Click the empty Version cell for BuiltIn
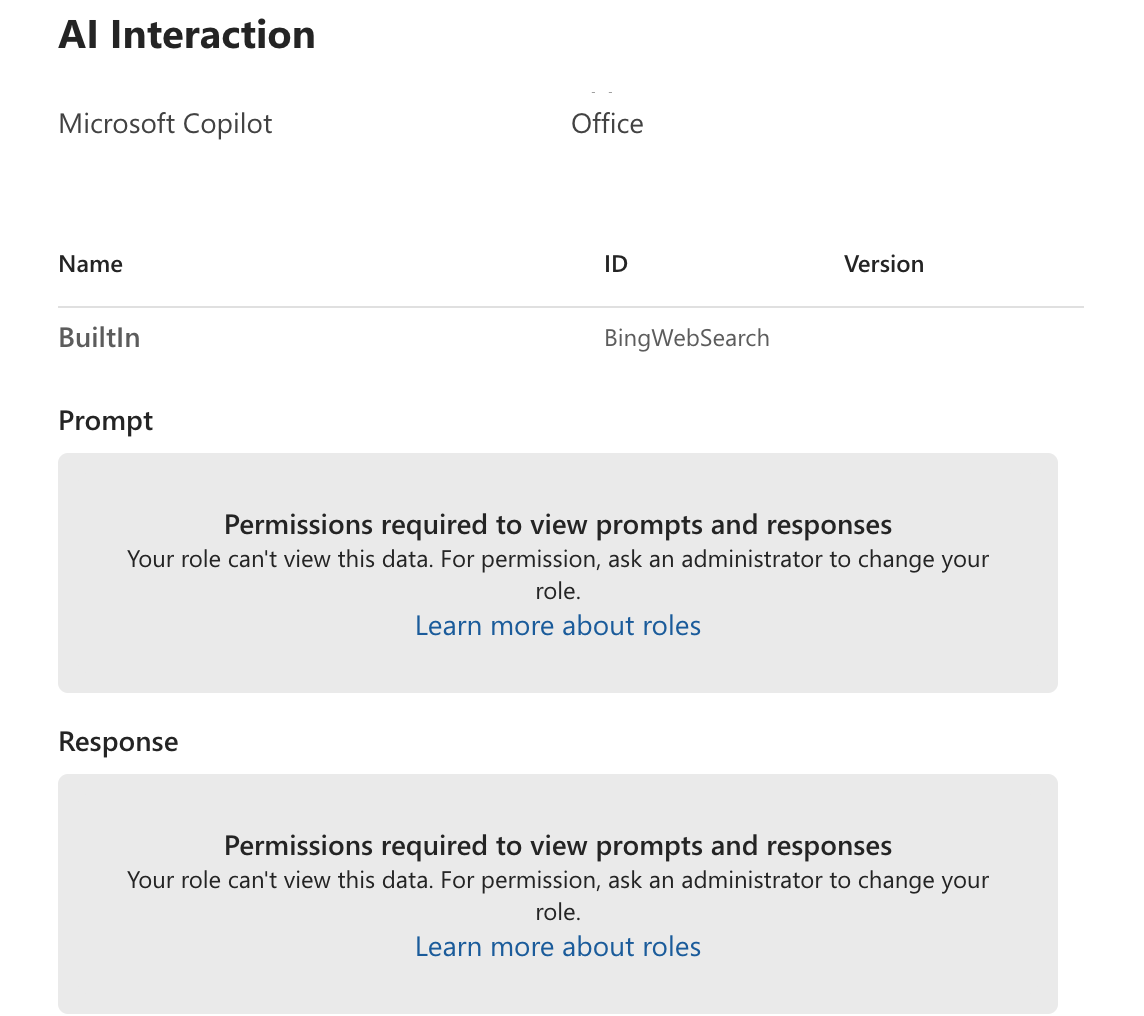The height and width of the screenshot is (1016, 1144). [x=884, y=338]
